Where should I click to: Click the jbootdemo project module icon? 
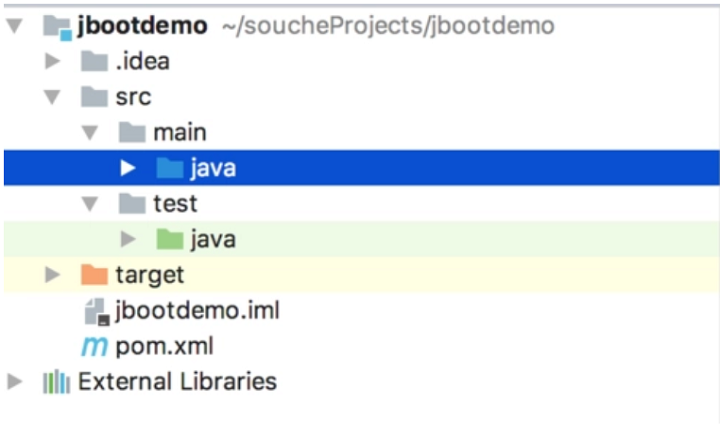pyautogui.click(x=57, y=27)
